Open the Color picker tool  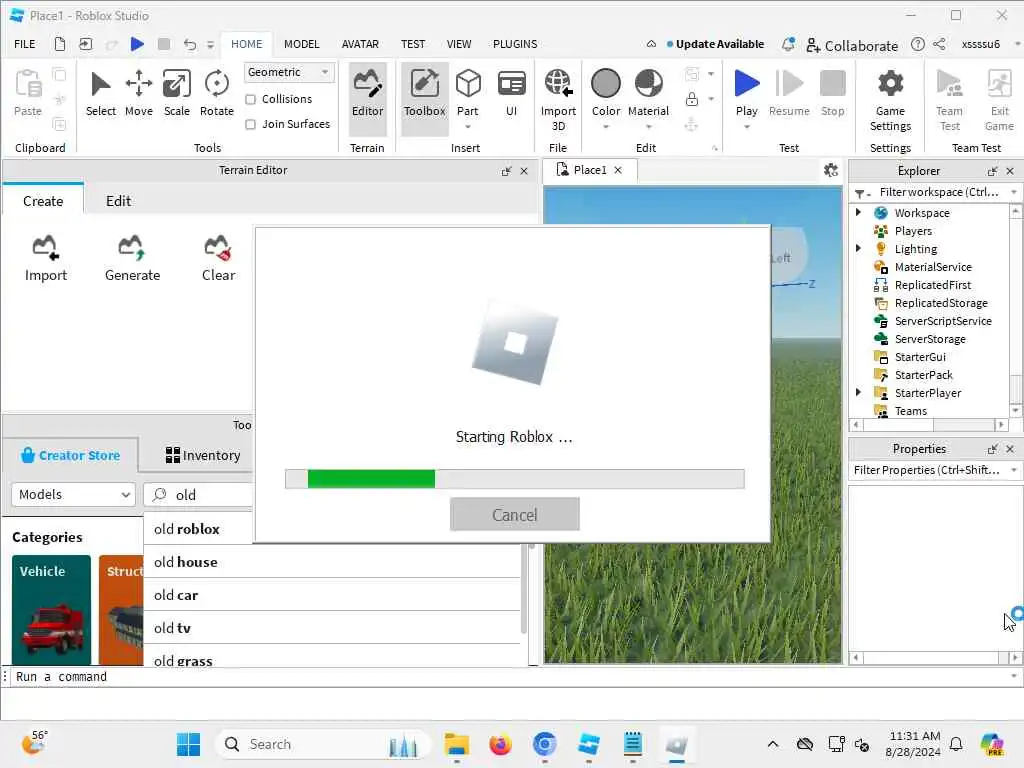click(605, 95)
